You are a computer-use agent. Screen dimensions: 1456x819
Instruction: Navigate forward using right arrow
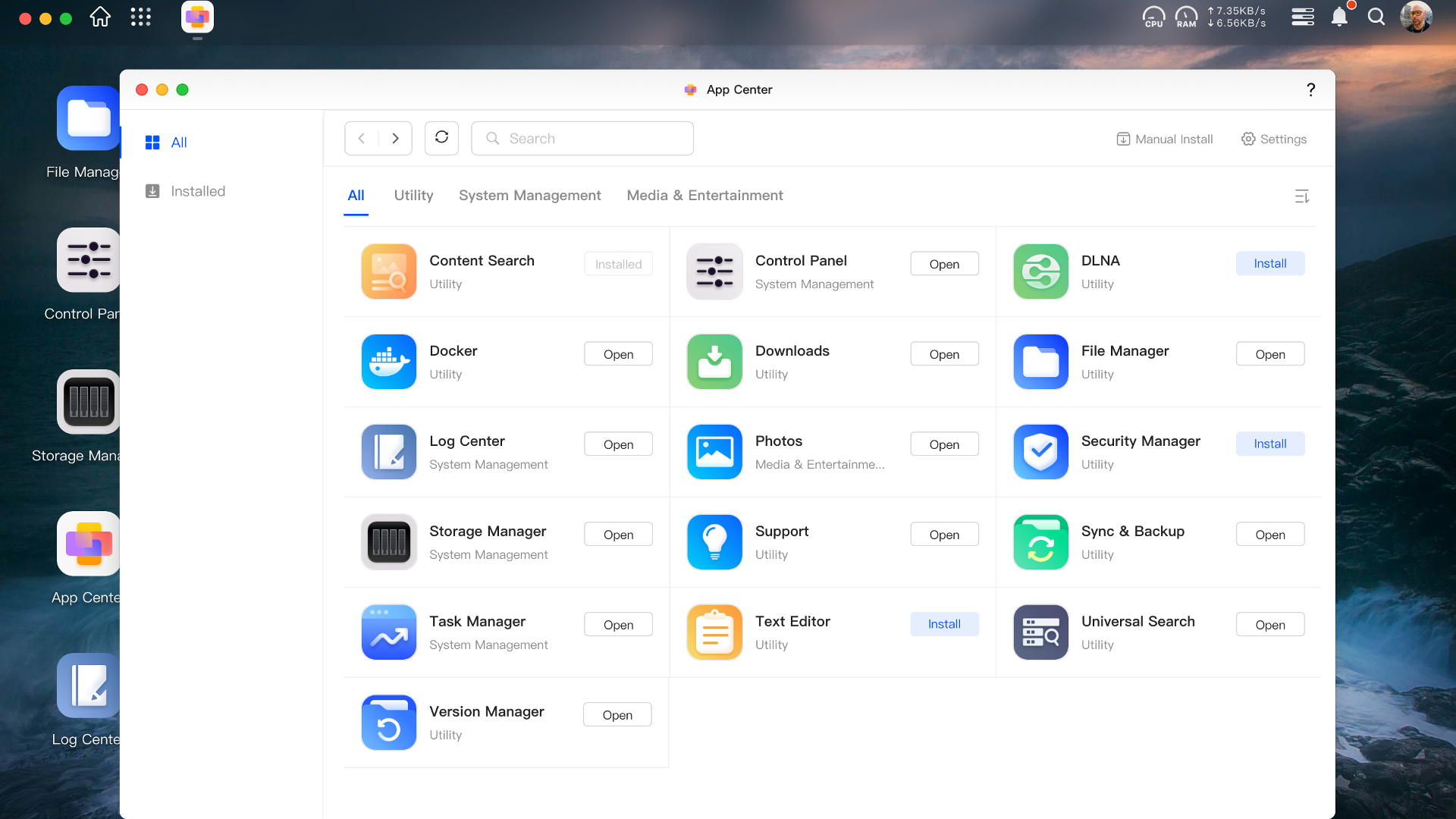point(396,138)
